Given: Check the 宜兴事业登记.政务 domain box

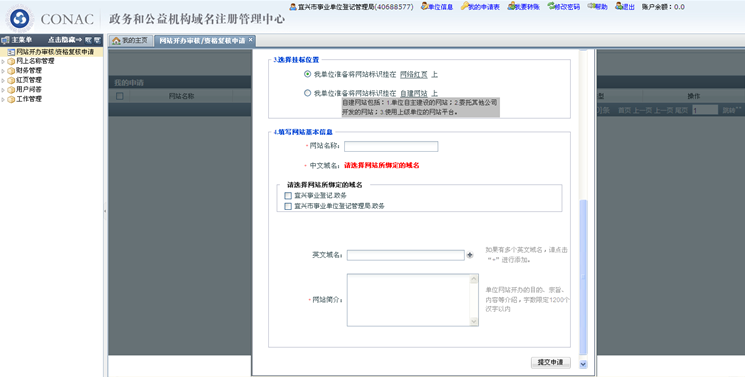Looking at the screenshot, I should 288,196.
